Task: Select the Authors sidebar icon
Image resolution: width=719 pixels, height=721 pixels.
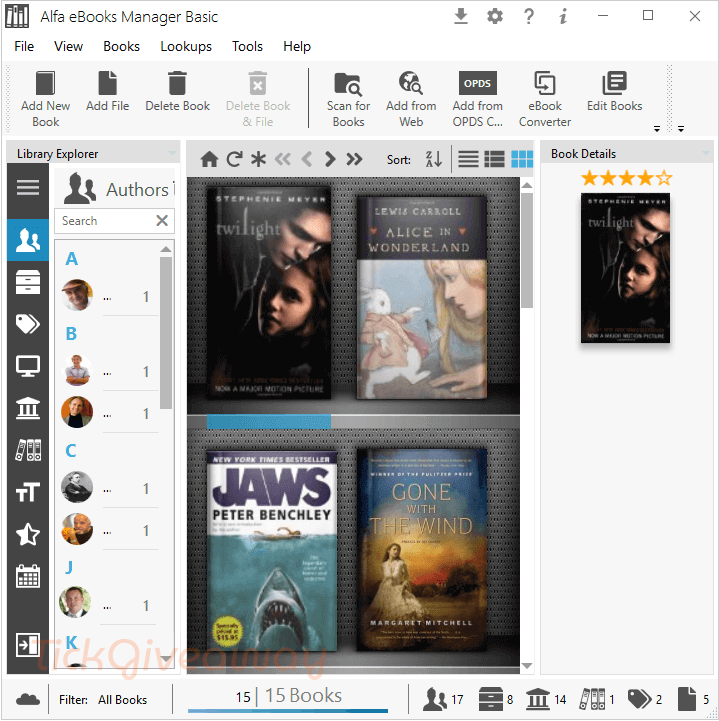Action: 28,240
